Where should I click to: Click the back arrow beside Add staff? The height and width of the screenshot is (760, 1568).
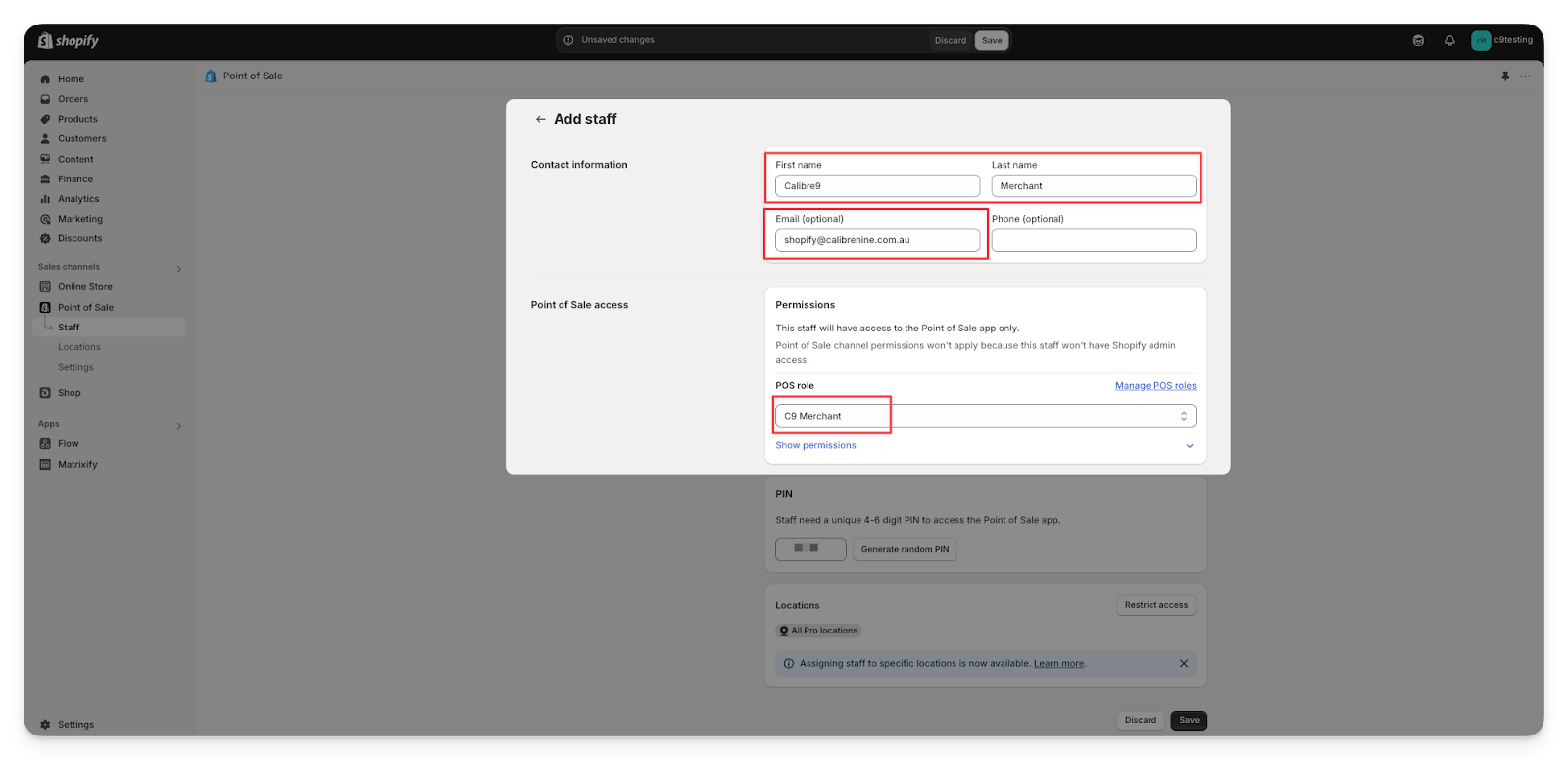[x=540, y=119]
